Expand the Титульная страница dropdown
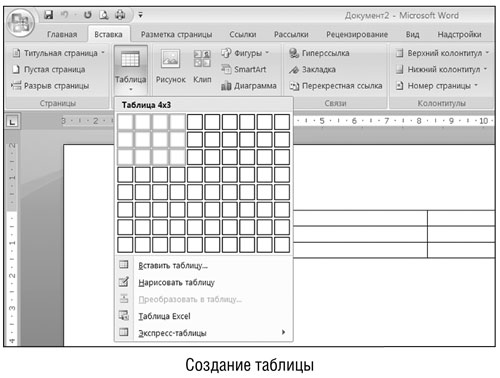 click(103, 53)
